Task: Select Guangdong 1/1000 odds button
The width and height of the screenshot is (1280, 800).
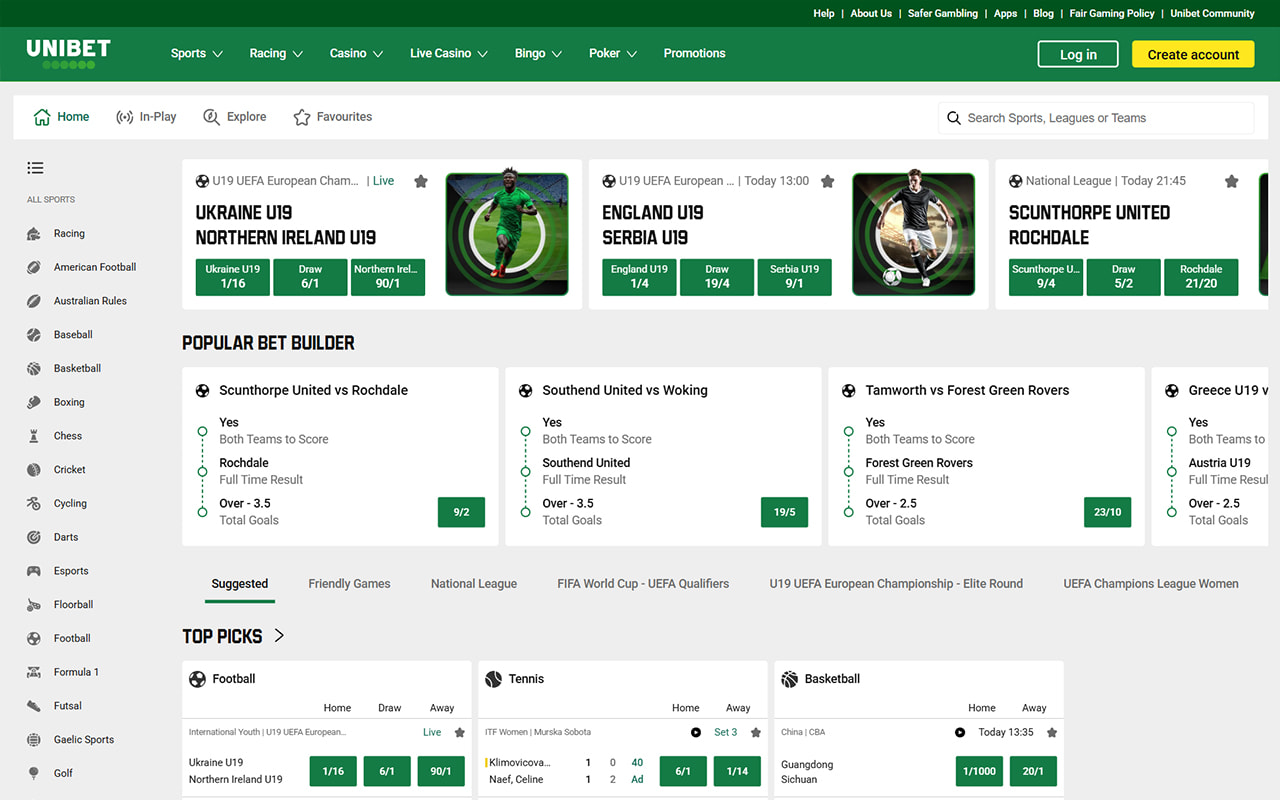Action: pos(980,771)
